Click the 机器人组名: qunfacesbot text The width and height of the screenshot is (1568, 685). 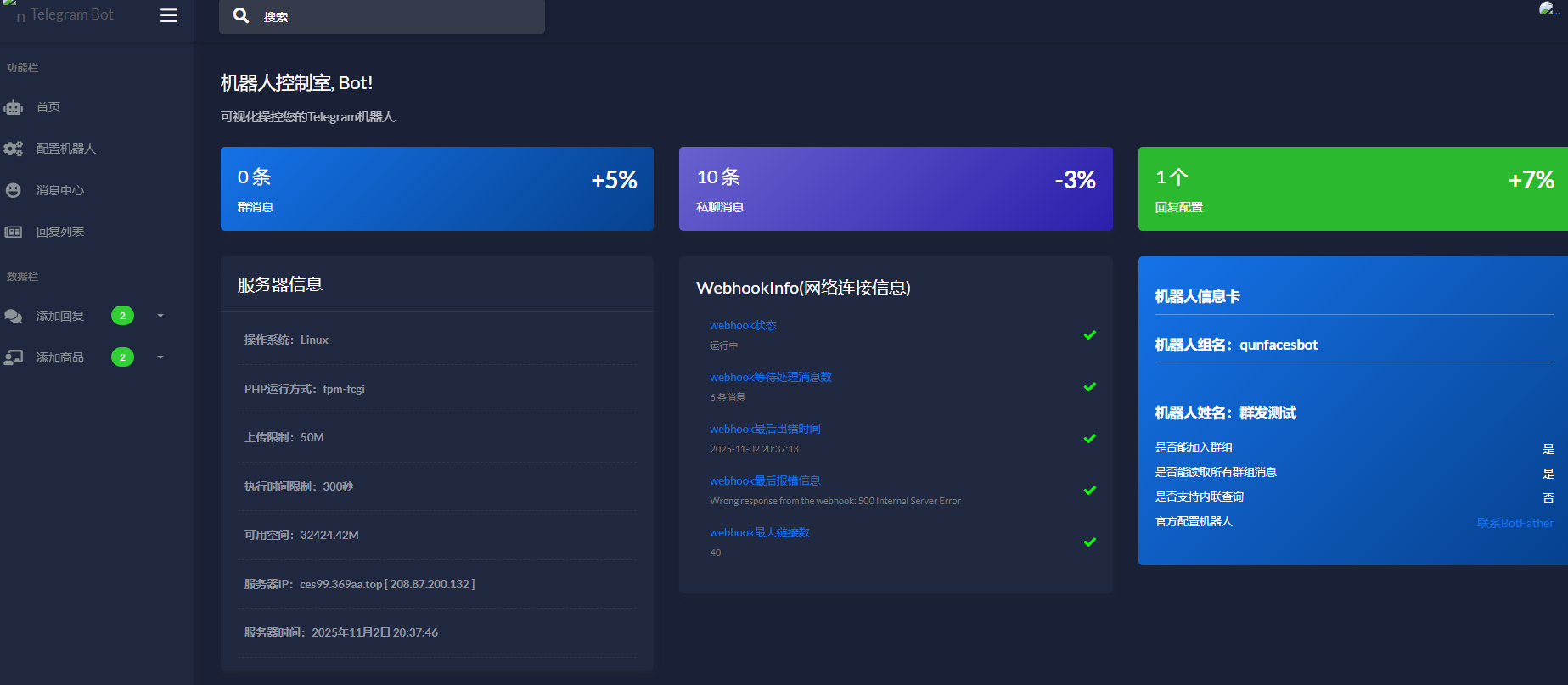(1236, 345)
